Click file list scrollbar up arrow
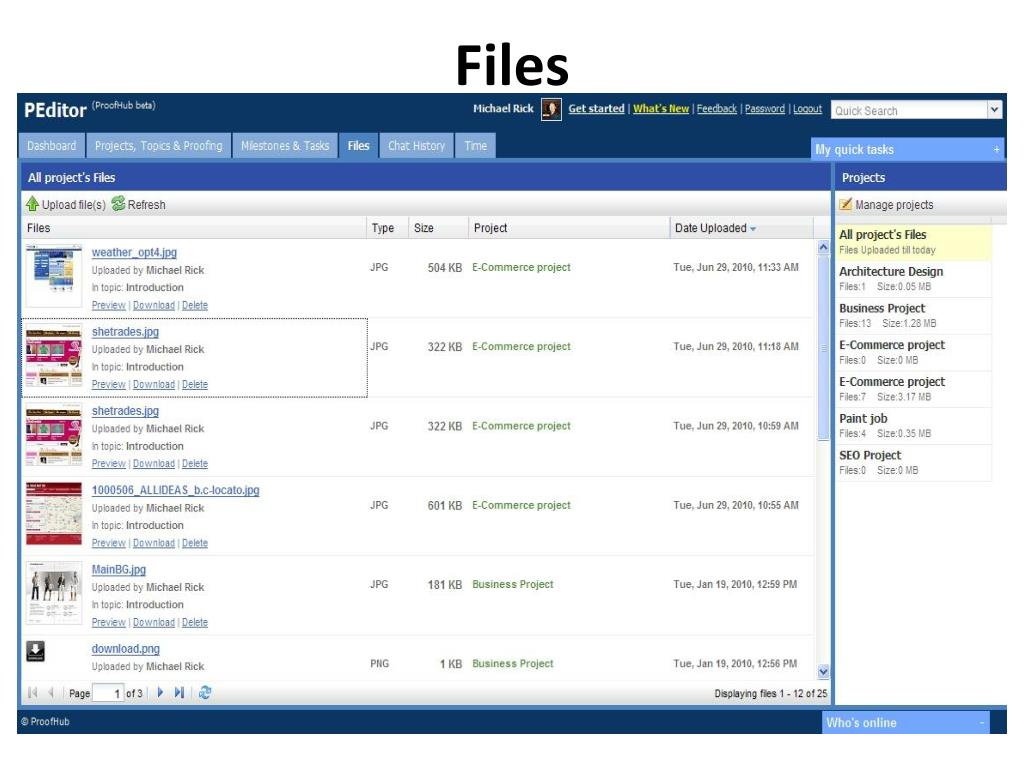 coord(823,248)
